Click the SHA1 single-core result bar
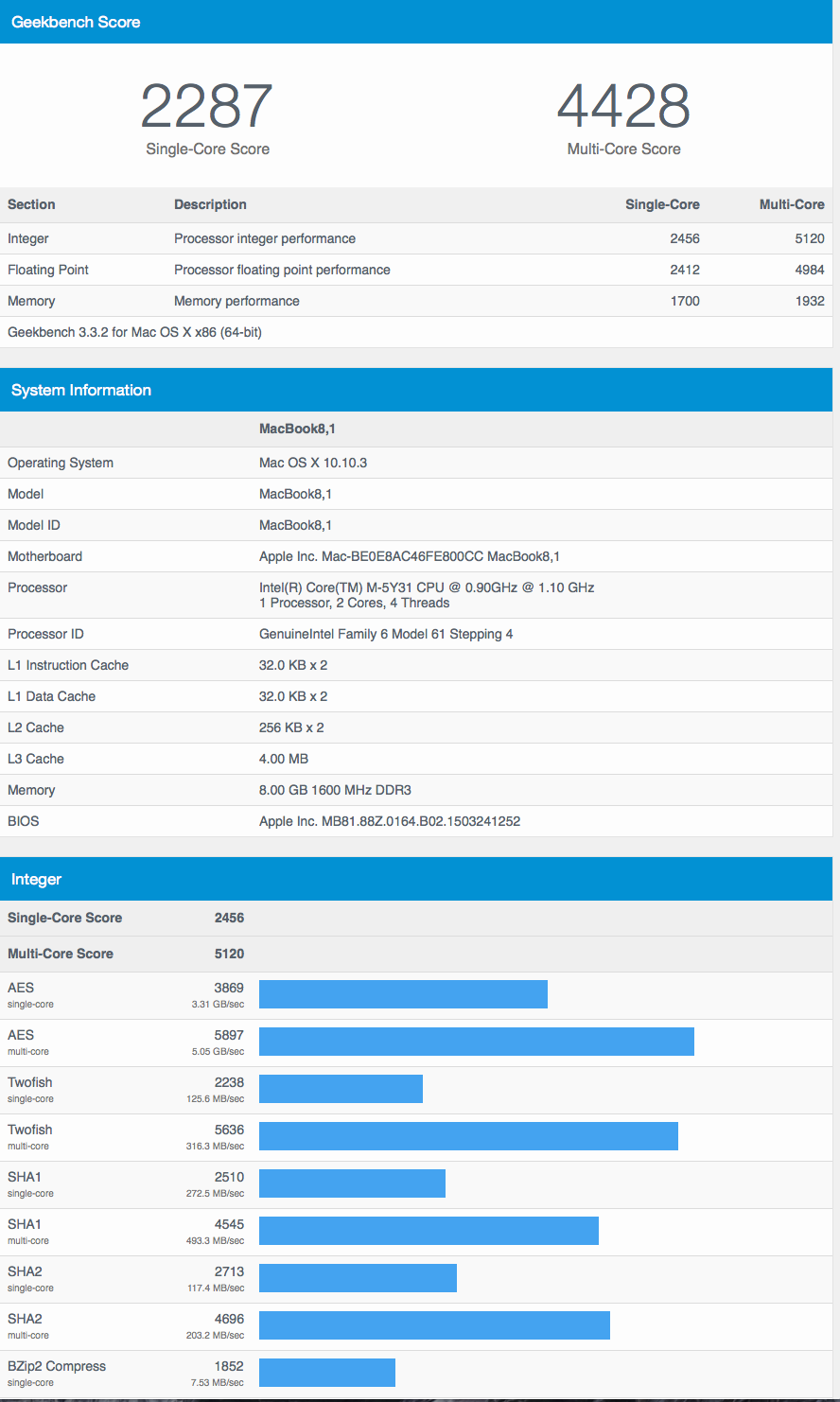840x1402 pixels. point(352,1183)
